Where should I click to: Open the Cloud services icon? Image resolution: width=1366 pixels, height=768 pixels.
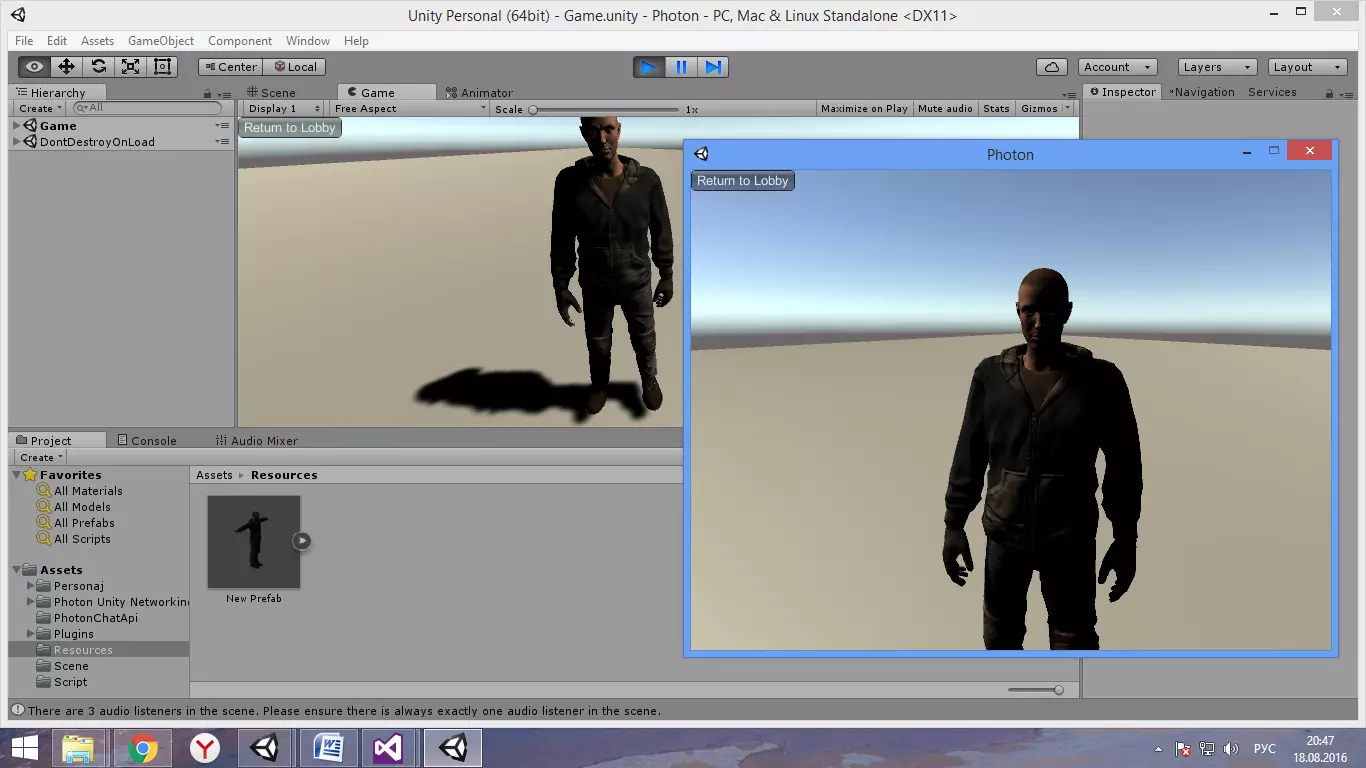tap(1051, 67)
